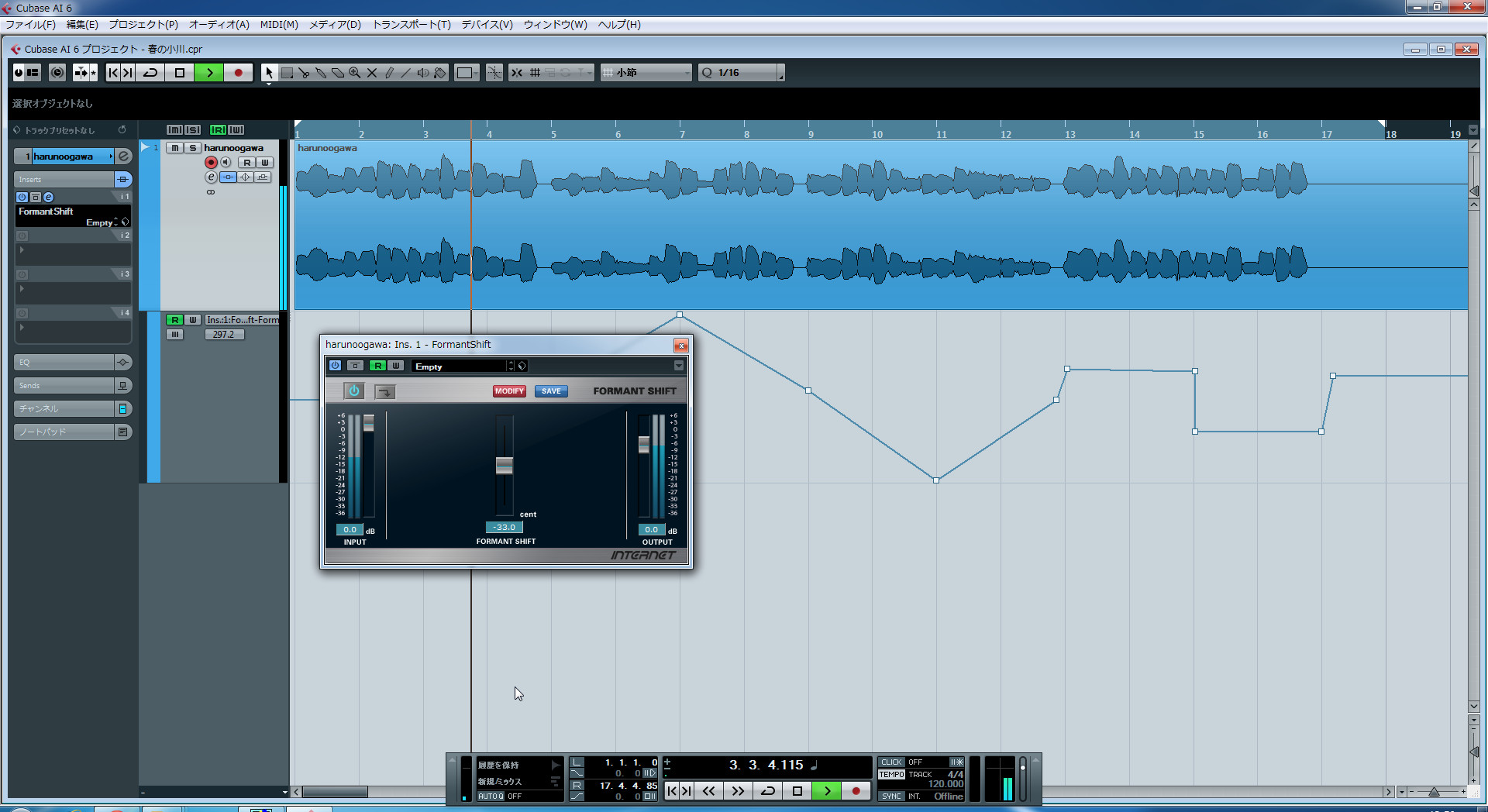Select the Glue tool
This screenshot has height=812, width=1488.
[x=321, y=73]
